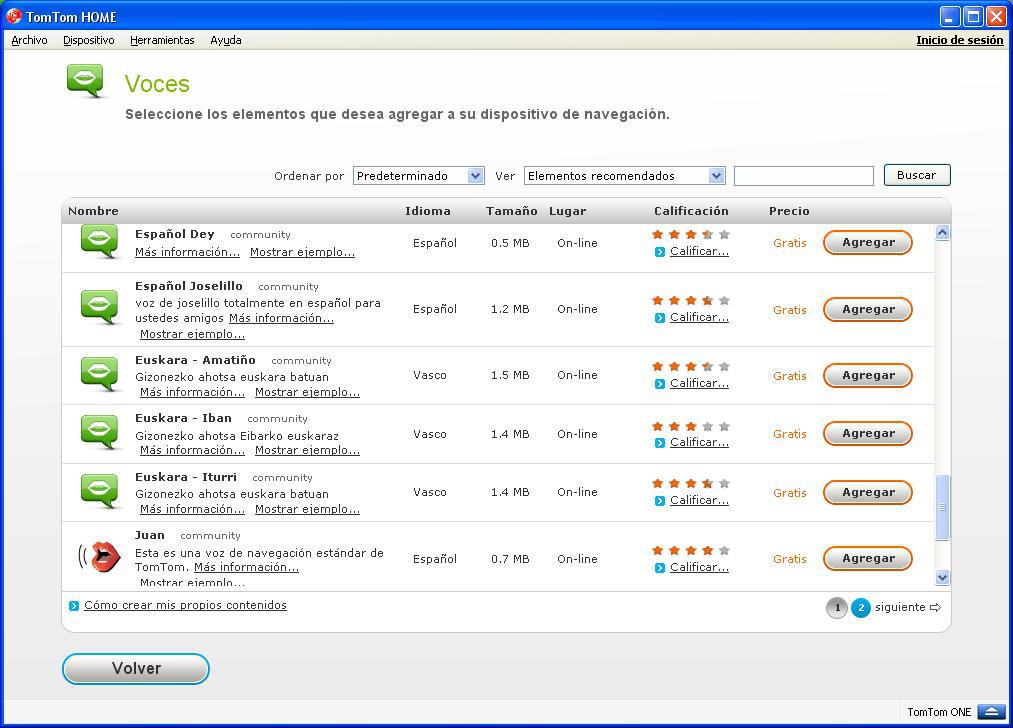Click the eject icon next to TomTom ONE
1013x728 pixels.
[x=991, y=712]
